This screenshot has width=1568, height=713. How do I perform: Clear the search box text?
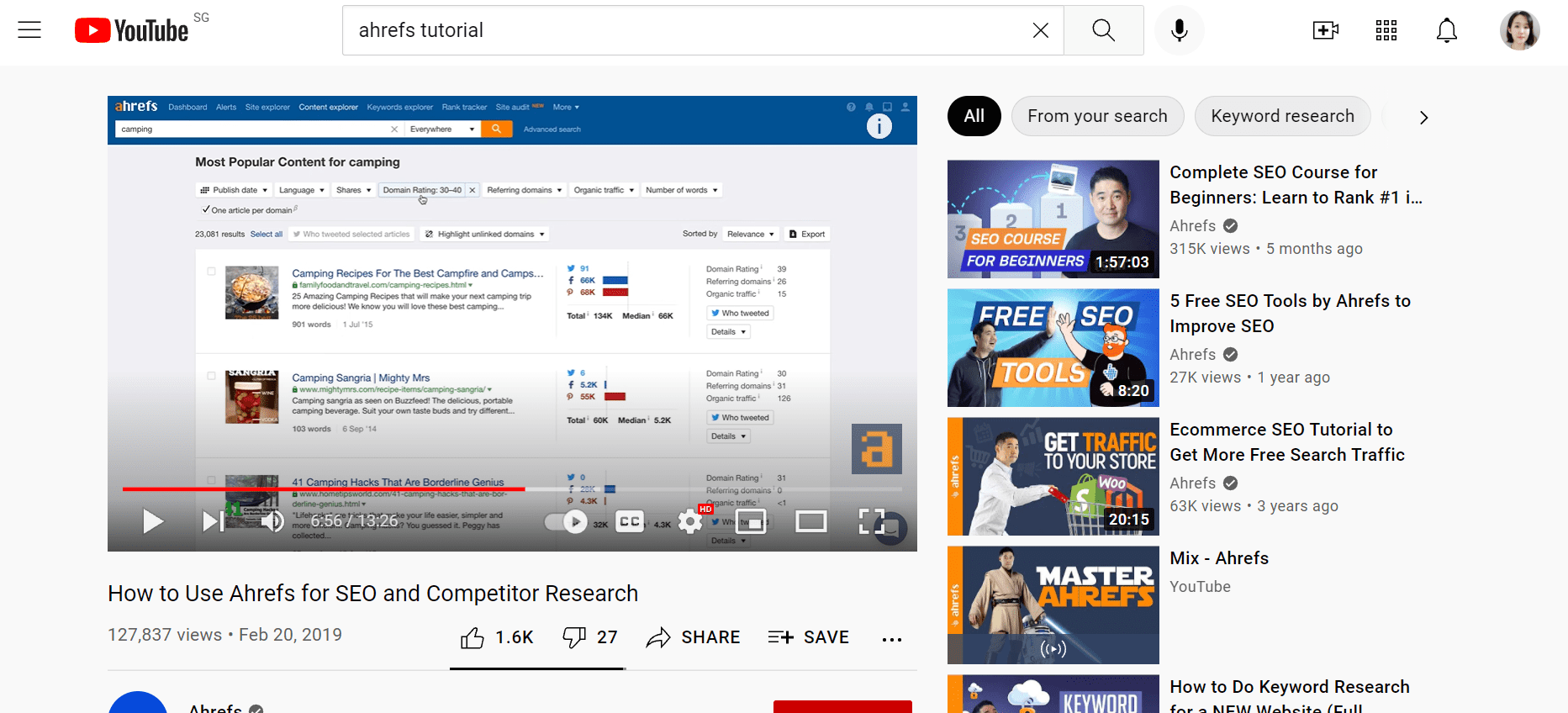point(1040,30)
